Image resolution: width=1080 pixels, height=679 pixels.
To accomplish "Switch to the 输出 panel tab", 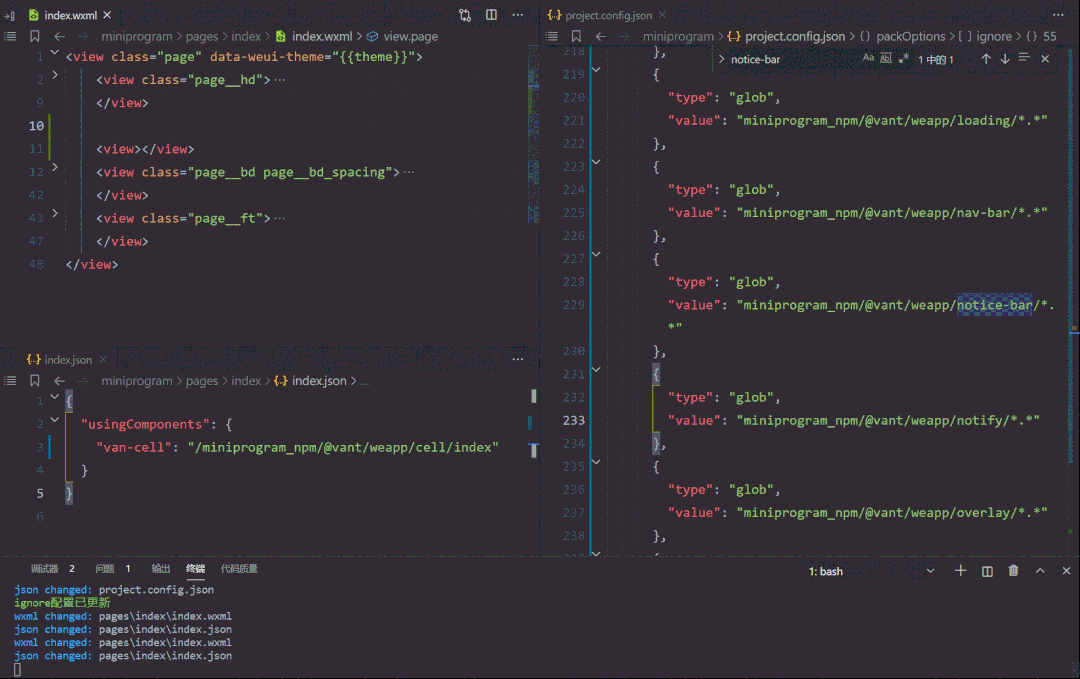I will point(160,568).
